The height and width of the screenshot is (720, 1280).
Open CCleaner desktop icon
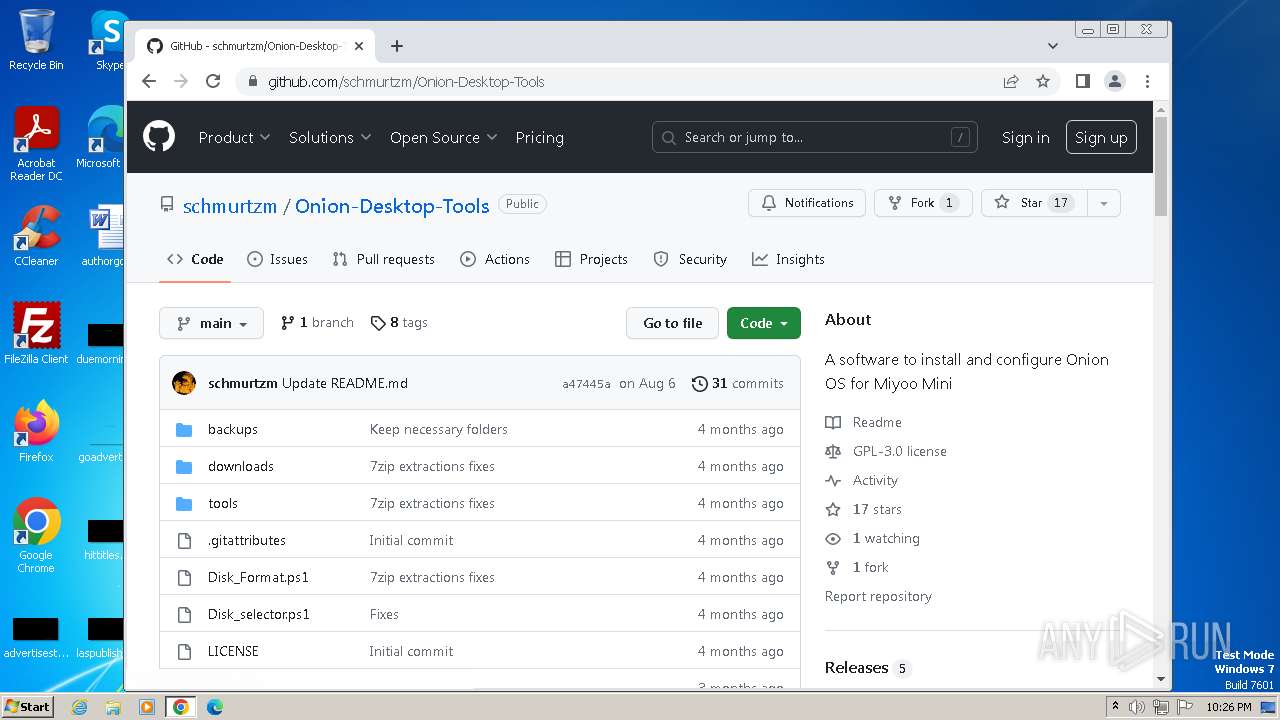(x=36, y=236)
